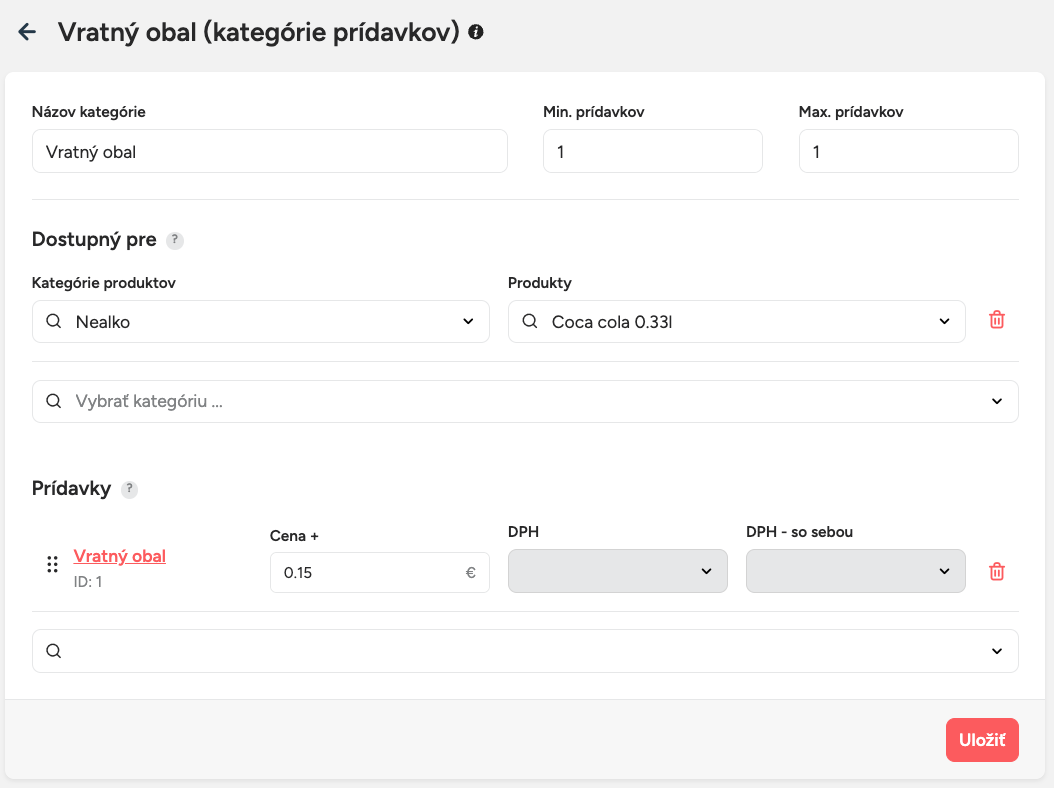Delete the Nealko category row
Image resolution: width=1054 pixels, height=788 pixels.
click(996, 320)
